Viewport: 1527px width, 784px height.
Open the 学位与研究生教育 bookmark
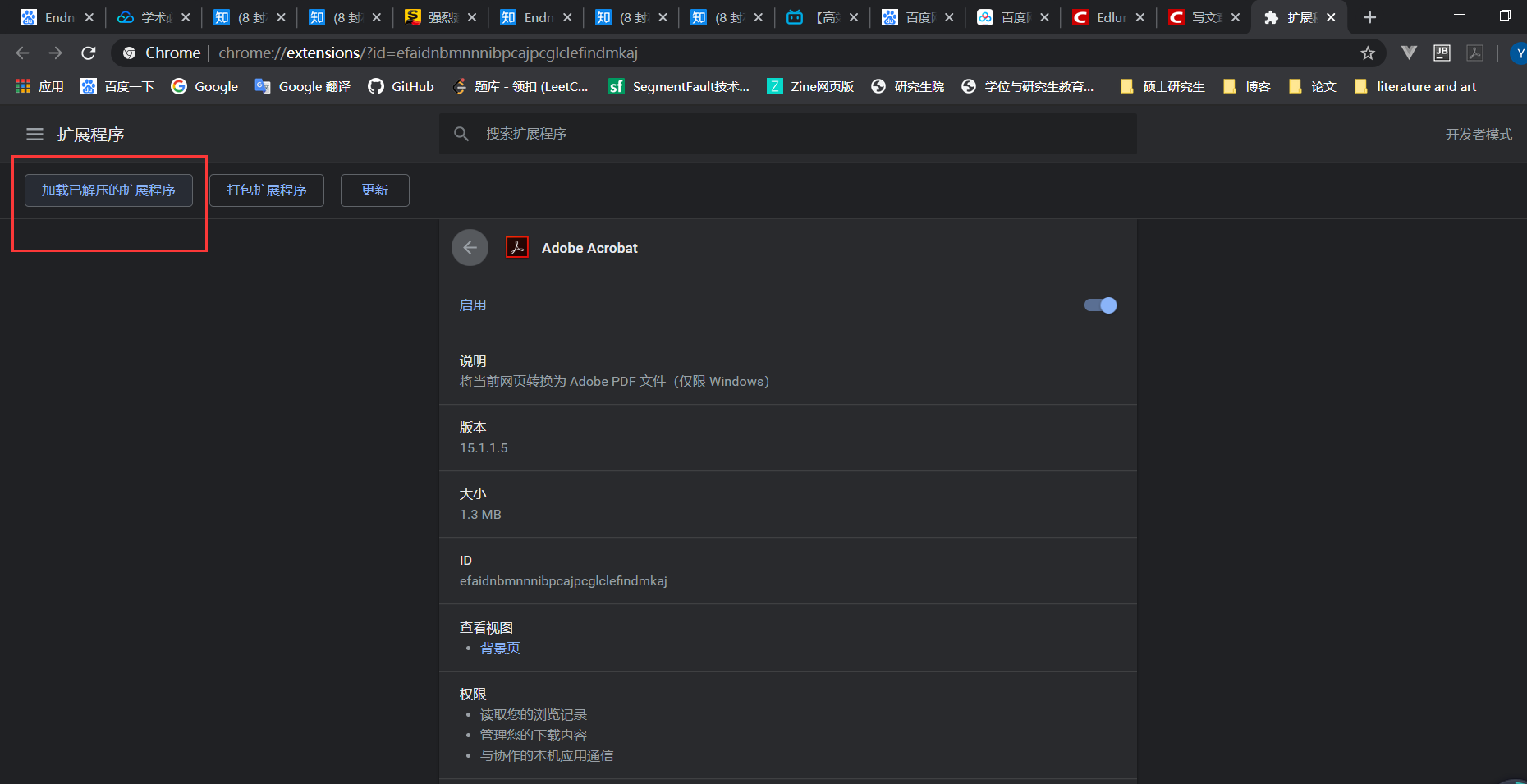pos(1027,86)
